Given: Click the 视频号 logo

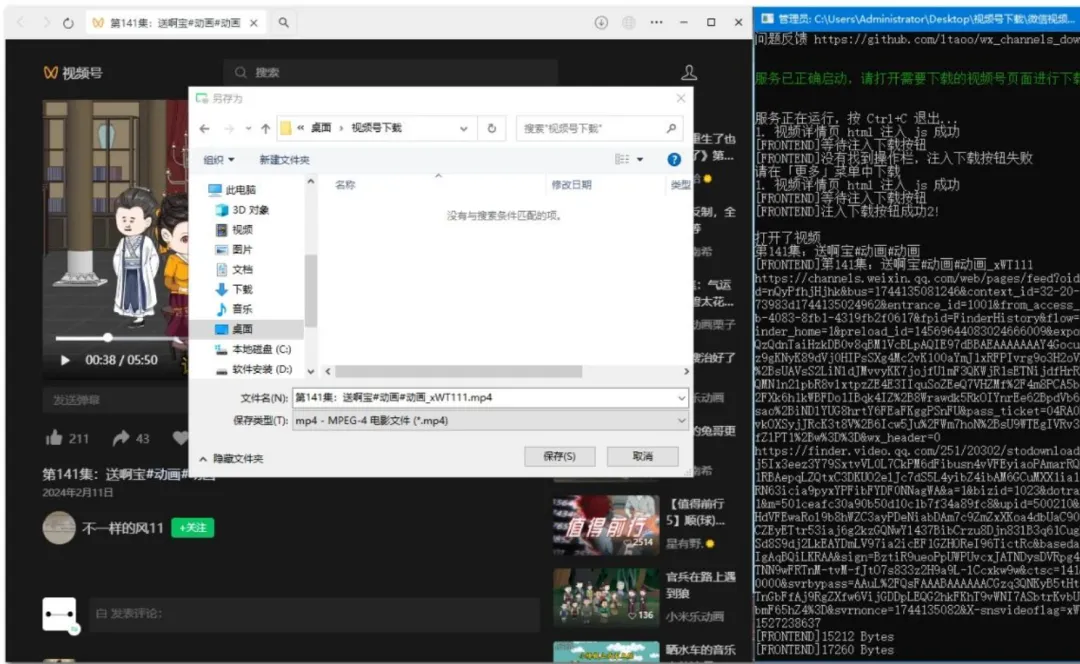Looking at the screenshot, I should coord(73,73).
